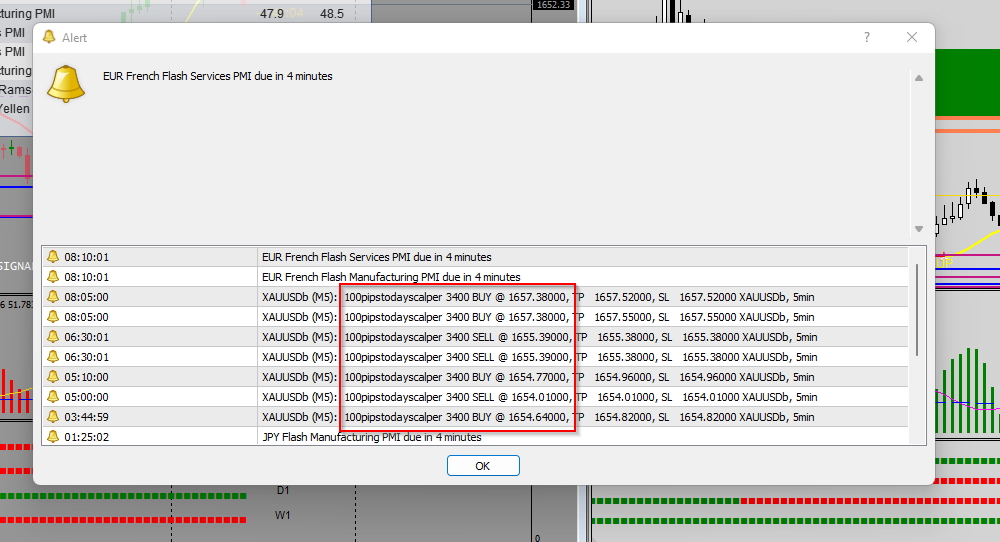The height and width of the screenshot is (542, 1000).
Task: Select the 'BUY @ 1654.64000' alert message
Action: (x=538, y=417)
